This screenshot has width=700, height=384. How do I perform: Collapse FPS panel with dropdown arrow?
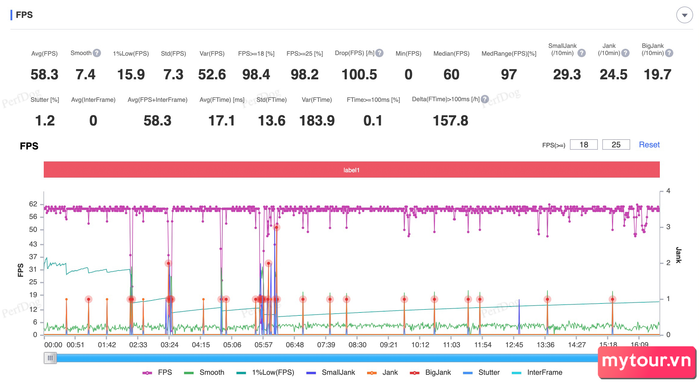[x=684, y=15]
